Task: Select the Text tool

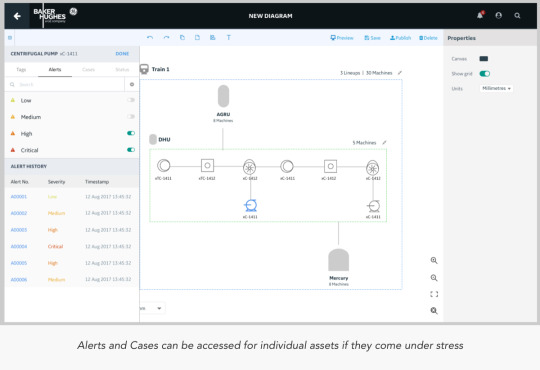Action: coord(228,38)
